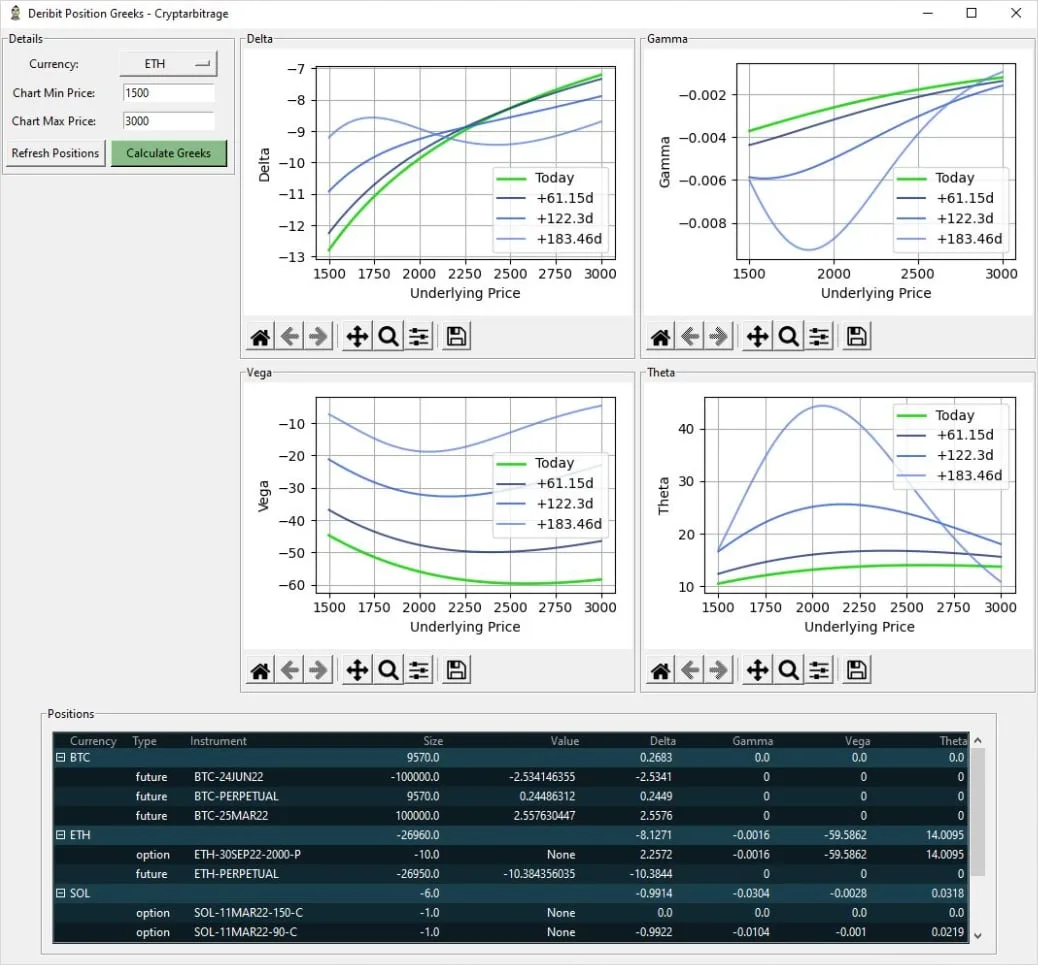Screen dimensions: 1038x965
Task: Activate pan tool on Gamma chart
Action: tap(758, 337)
